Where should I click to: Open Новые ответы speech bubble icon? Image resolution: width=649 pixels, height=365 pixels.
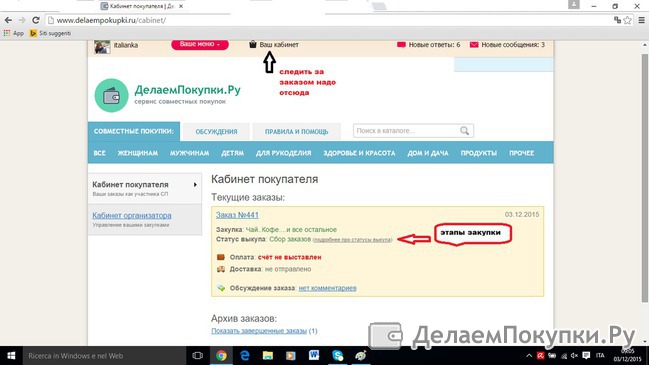[x=401, y=45]
